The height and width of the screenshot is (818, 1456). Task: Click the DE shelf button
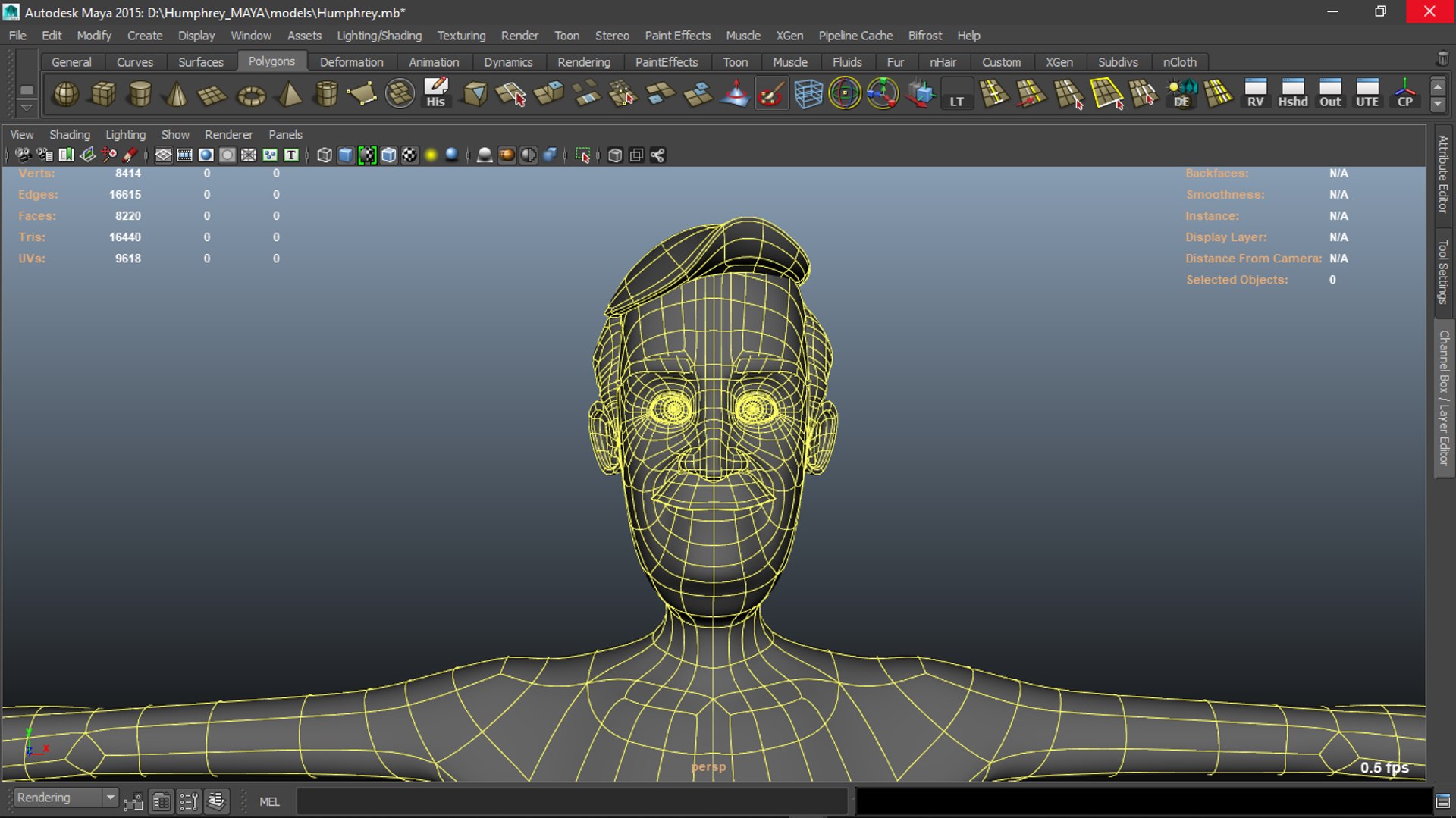[1181, 94]
